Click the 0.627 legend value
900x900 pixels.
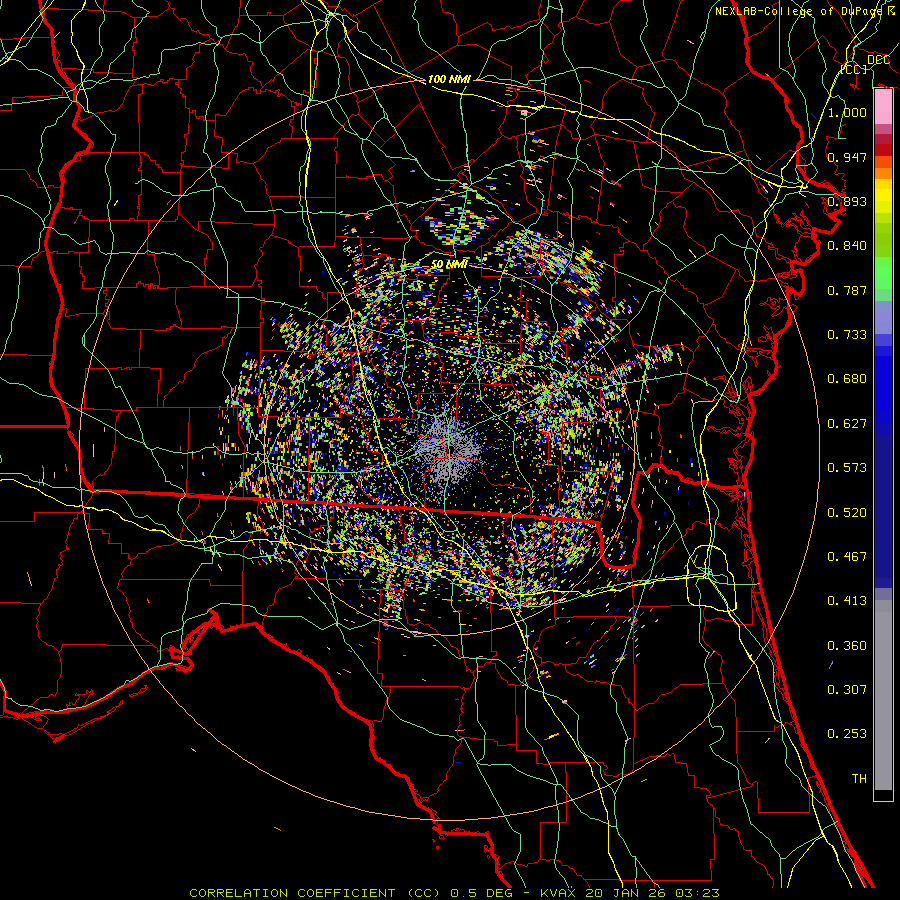(847, 424)
